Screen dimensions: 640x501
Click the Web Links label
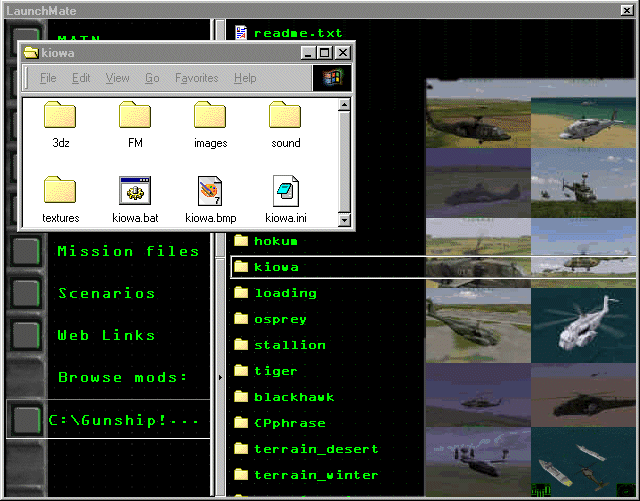[107, 335]
